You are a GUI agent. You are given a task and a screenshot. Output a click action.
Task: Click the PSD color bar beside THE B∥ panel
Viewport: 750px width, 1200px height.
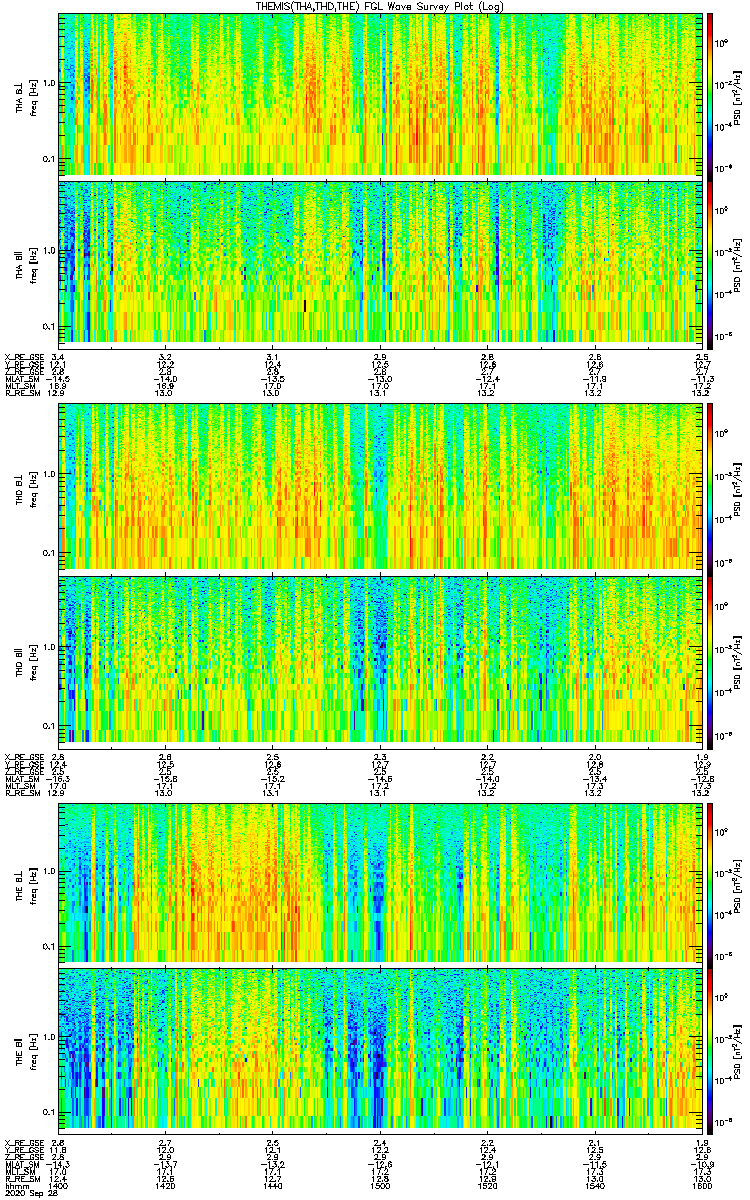[x=710, y=1049]
